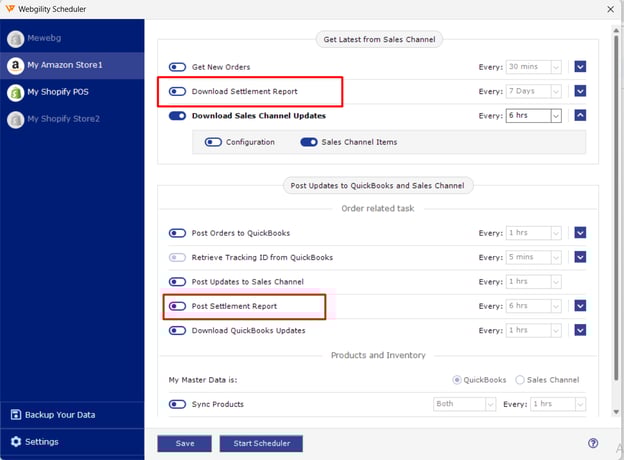The image size is (624, 460).
Task: Click the My Master Data is label
Action: coord(203,380)
